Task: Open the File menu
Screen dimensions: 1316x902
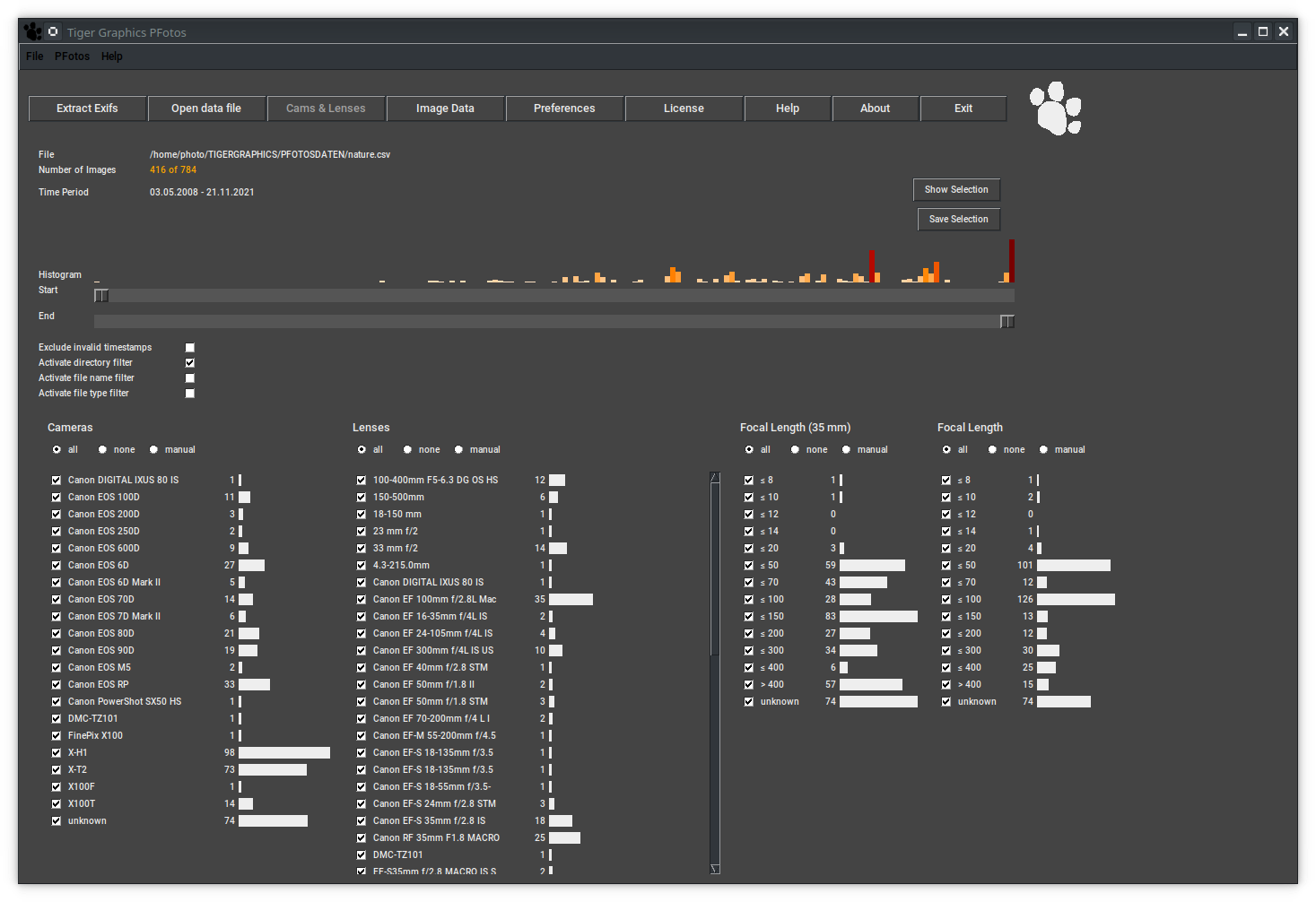Action: pos(35,56)
